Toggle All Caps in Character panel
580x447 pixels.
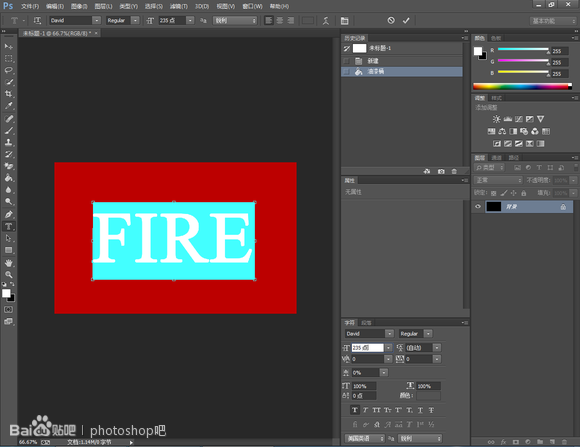(376, 410)
